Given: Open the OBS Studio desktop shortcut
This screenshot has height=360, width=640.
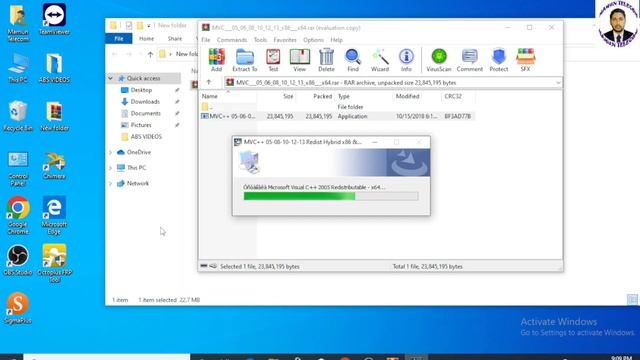Looking at the screenshot, I should [x=18, y=260].
